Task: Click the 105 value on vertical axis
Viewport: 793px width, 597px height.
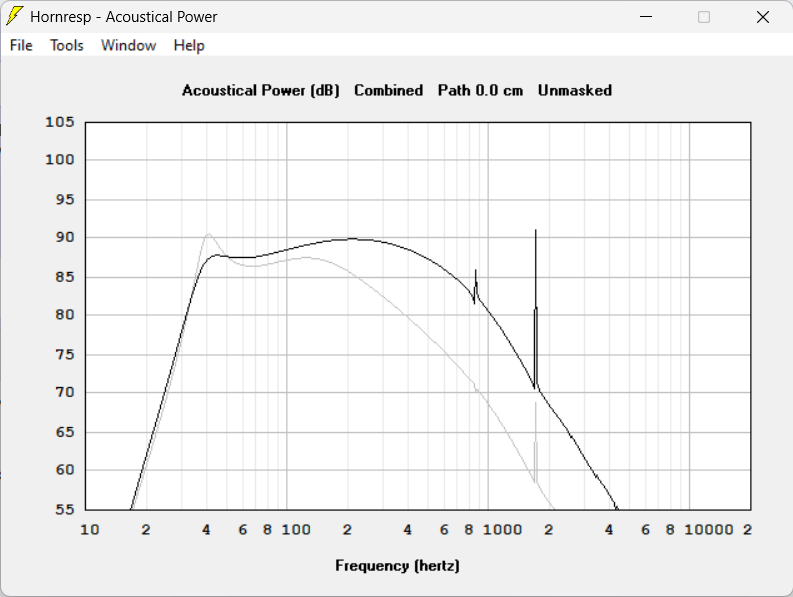Action: coord(60,122)
